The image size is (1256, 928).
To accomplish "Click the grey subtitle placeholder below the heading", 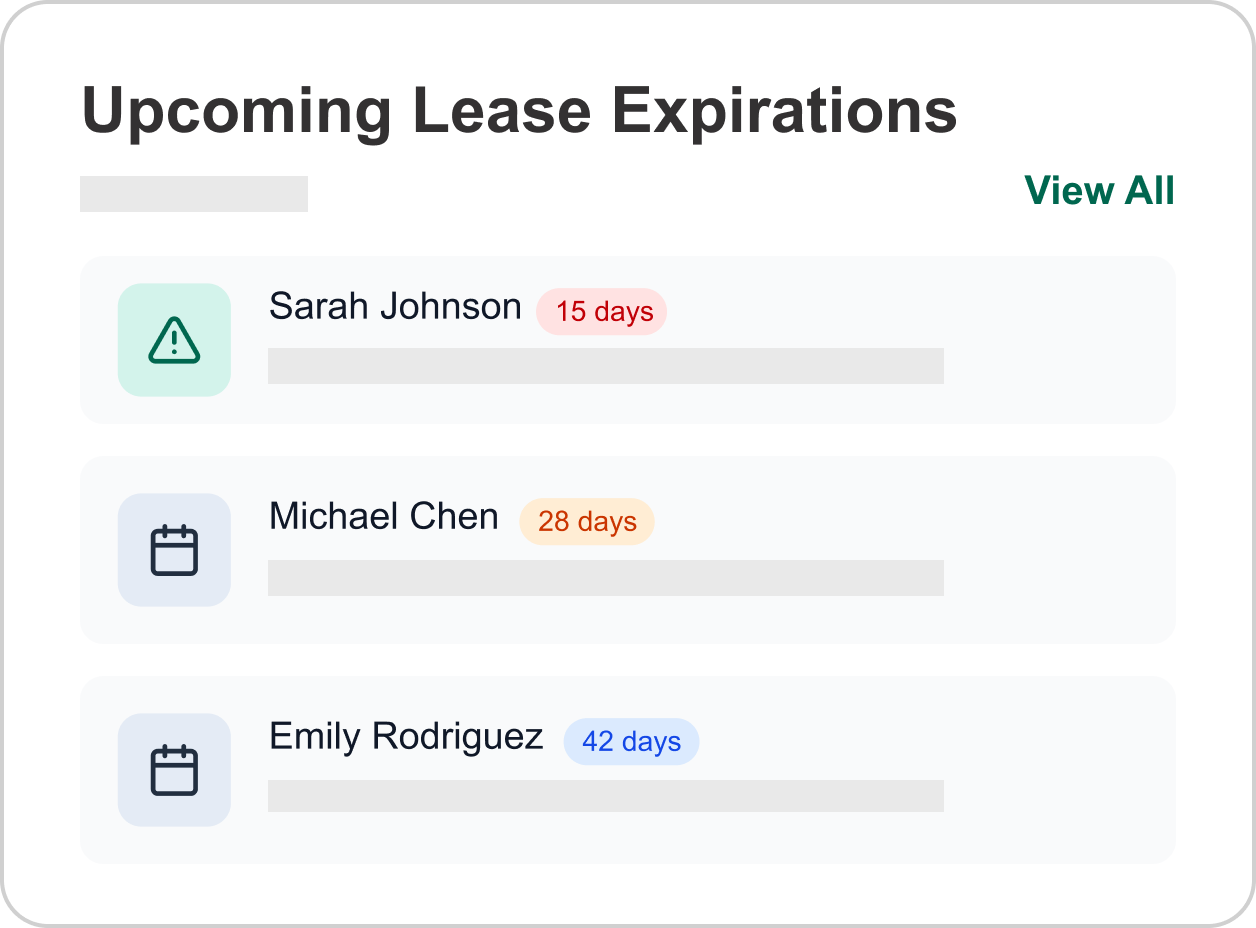I will 193,194.
